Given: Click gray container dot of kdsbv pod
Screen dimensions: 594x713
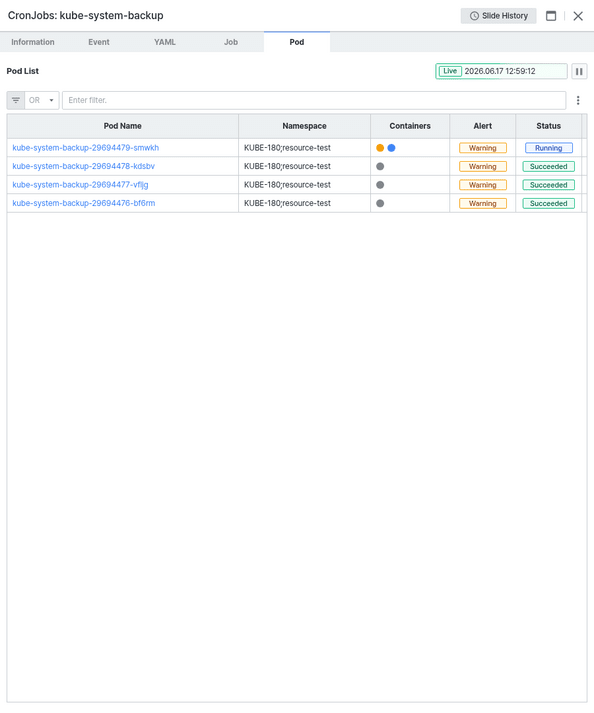Looking at the screenshot, I should pos(380,166).
